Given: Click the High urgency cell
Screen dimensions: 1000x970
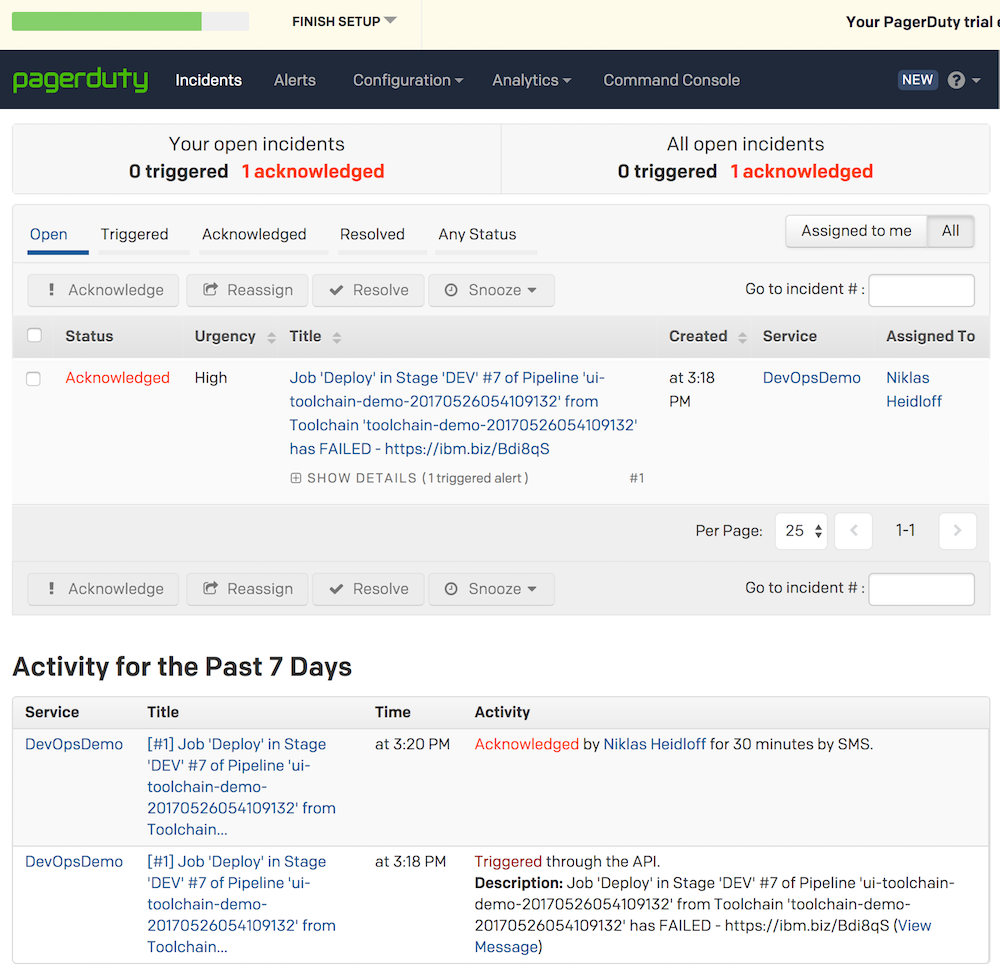Looking at the screenshot, I should click(x=210, y=378).
